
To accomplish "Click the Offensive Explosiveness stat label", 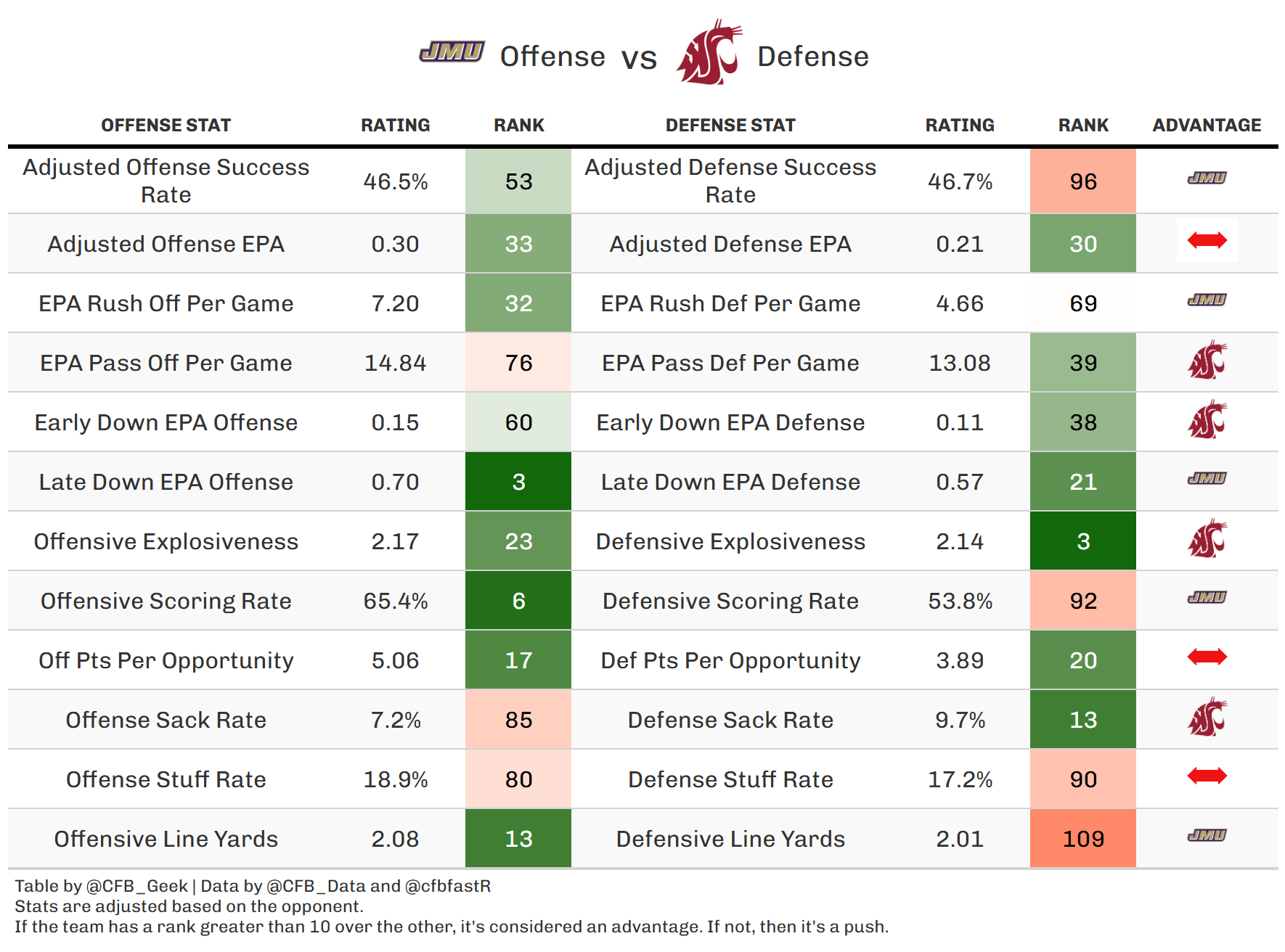I will pyautogui.click(x=166, y=541).
